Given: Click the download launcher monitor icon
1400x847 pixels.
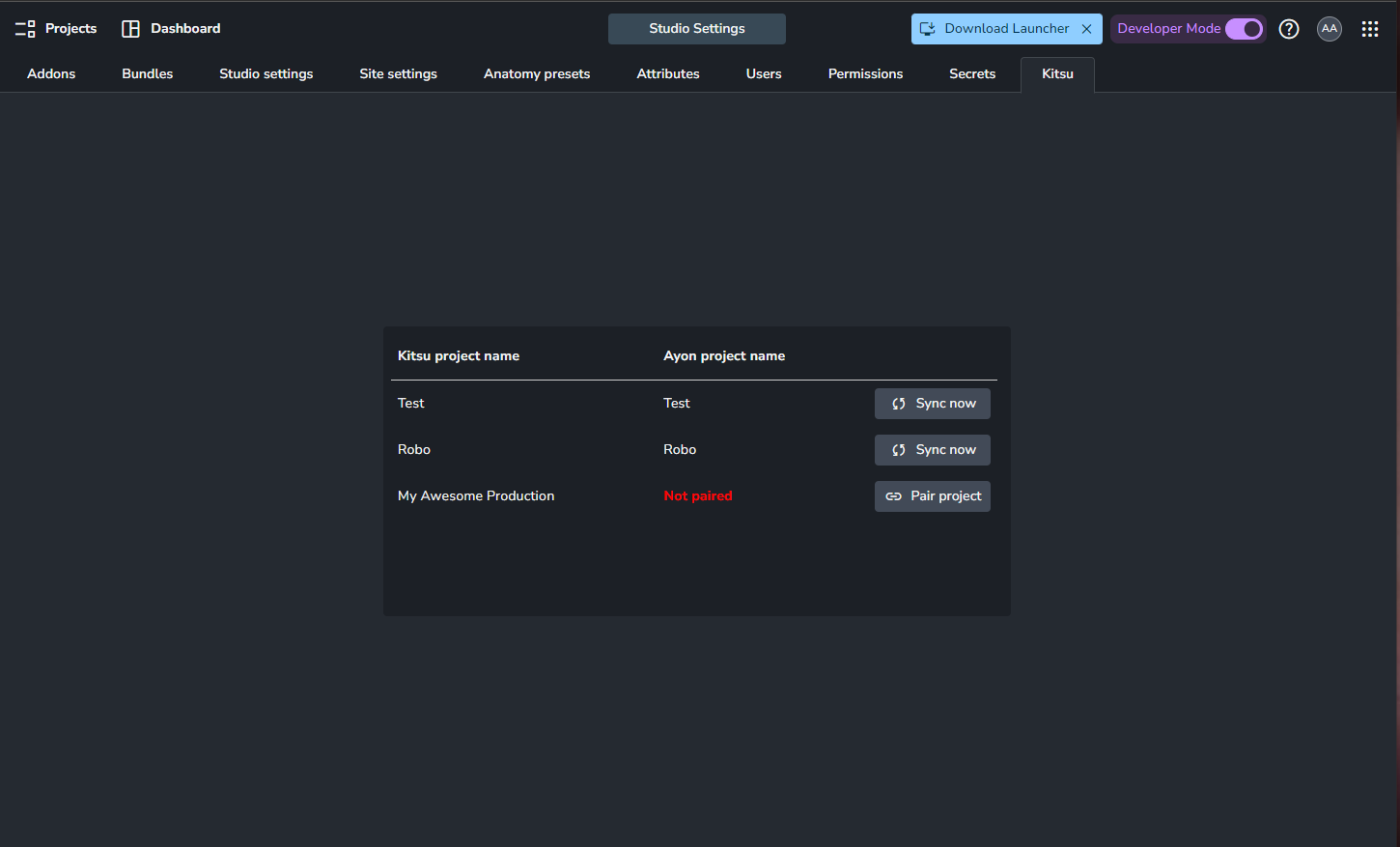Looking at the screenshot, I should (x=927, y=29).
